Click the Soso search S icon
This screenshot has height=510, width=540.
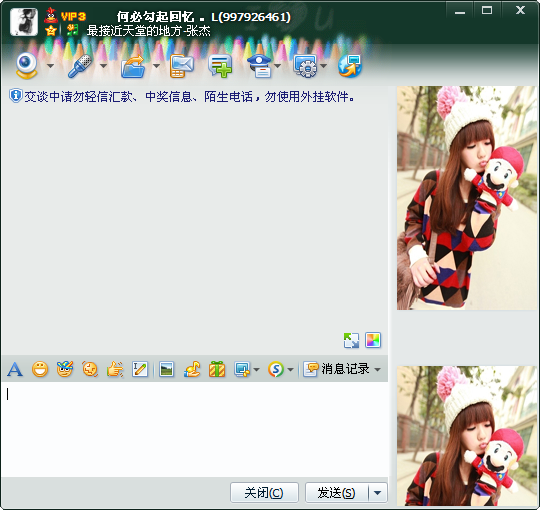276,370
